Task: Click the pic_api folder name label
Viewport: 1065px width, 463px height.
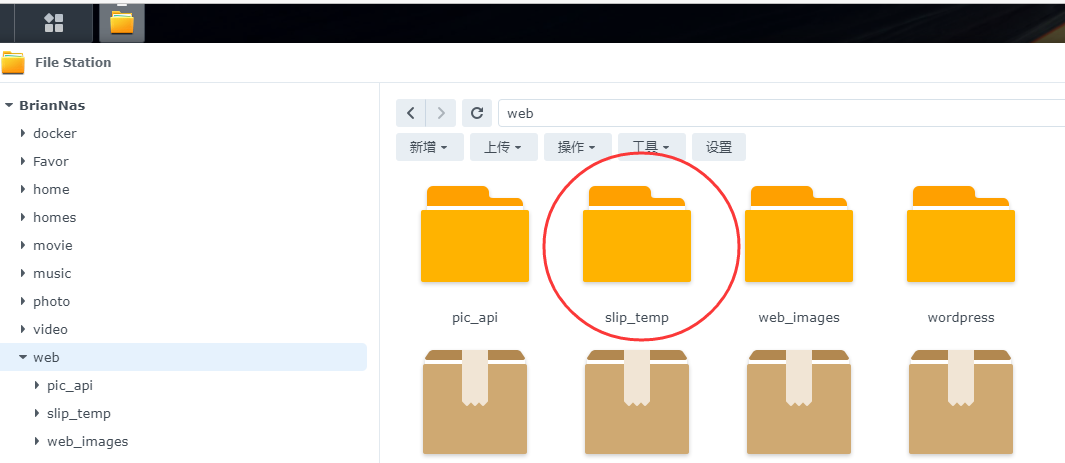Action: 475,318
